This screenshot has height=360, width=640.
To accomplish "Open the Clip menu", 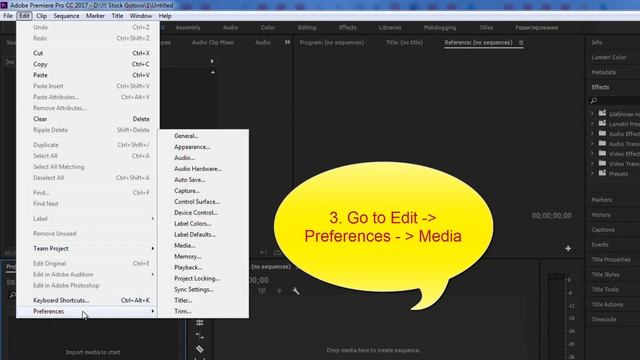I will (41, 16).
